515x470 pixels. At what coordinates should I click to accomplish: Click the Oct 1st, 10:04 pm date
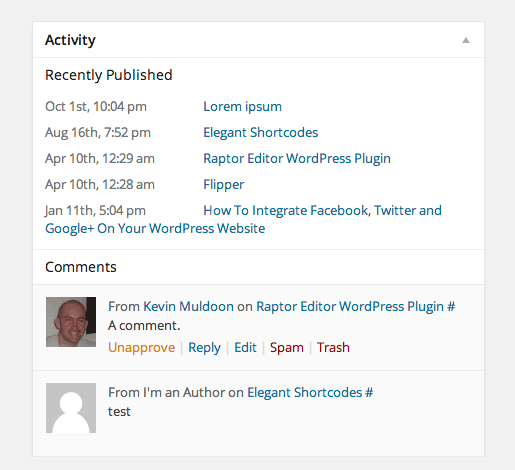pyautogui.click(x=96, y=107)
